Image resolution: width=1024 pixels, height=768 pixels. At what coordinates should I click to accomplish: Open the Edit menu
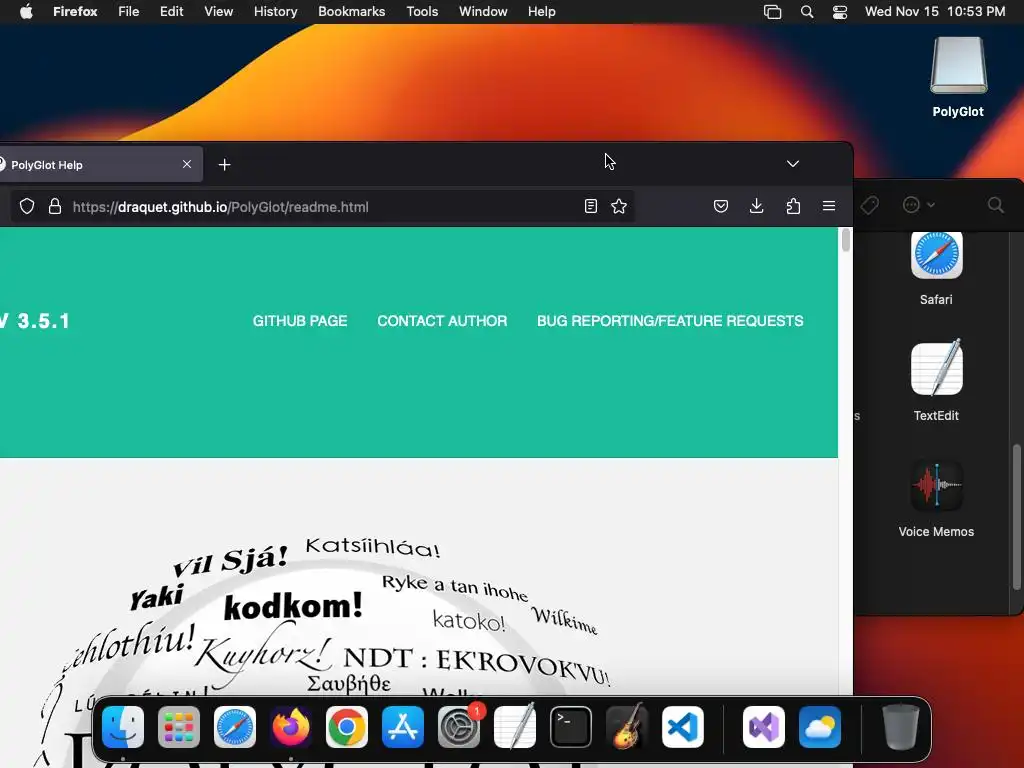(171, 12)
